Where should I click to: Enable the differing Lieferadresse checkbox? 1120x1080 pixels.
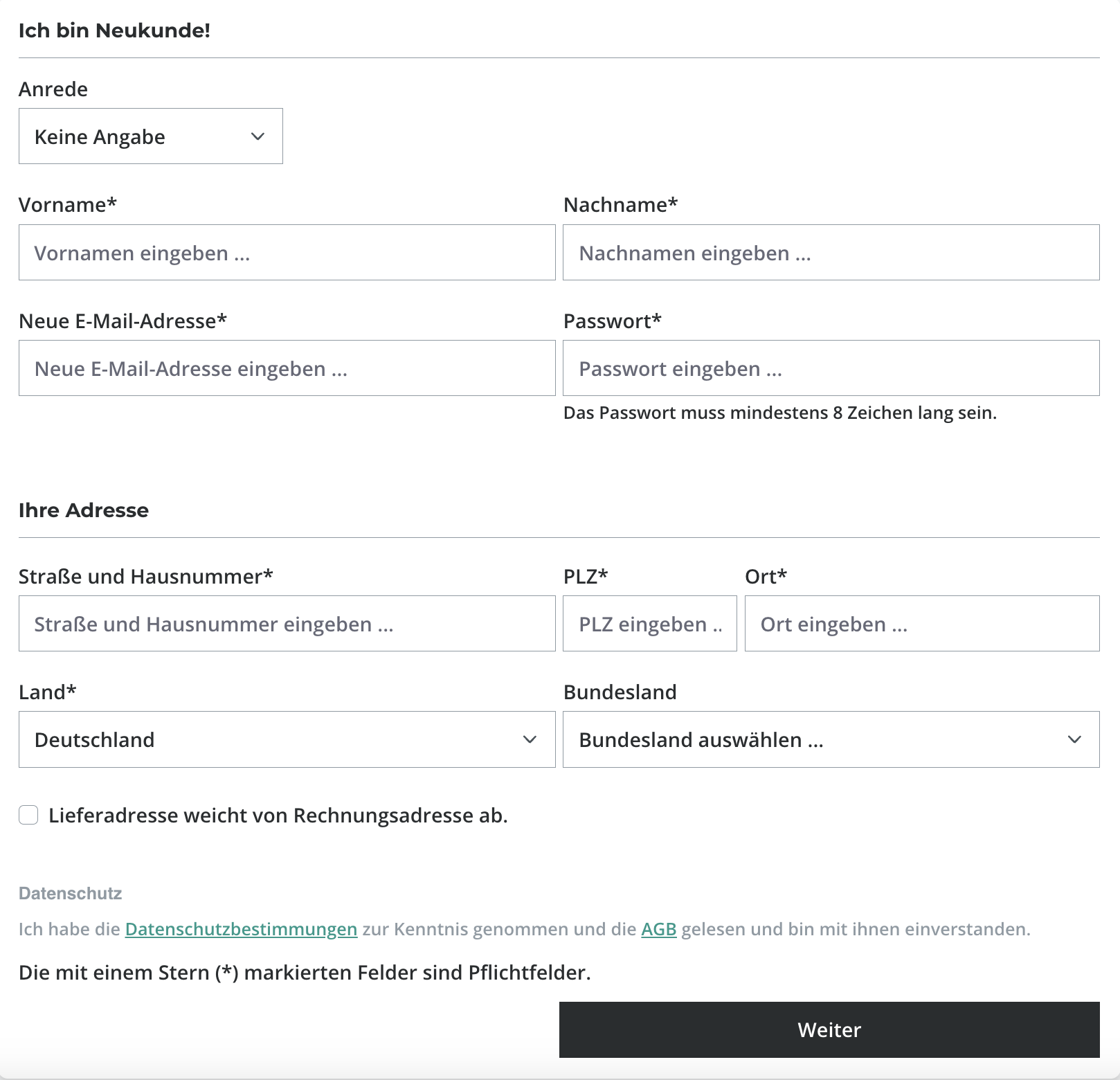[x=28, y=815]
